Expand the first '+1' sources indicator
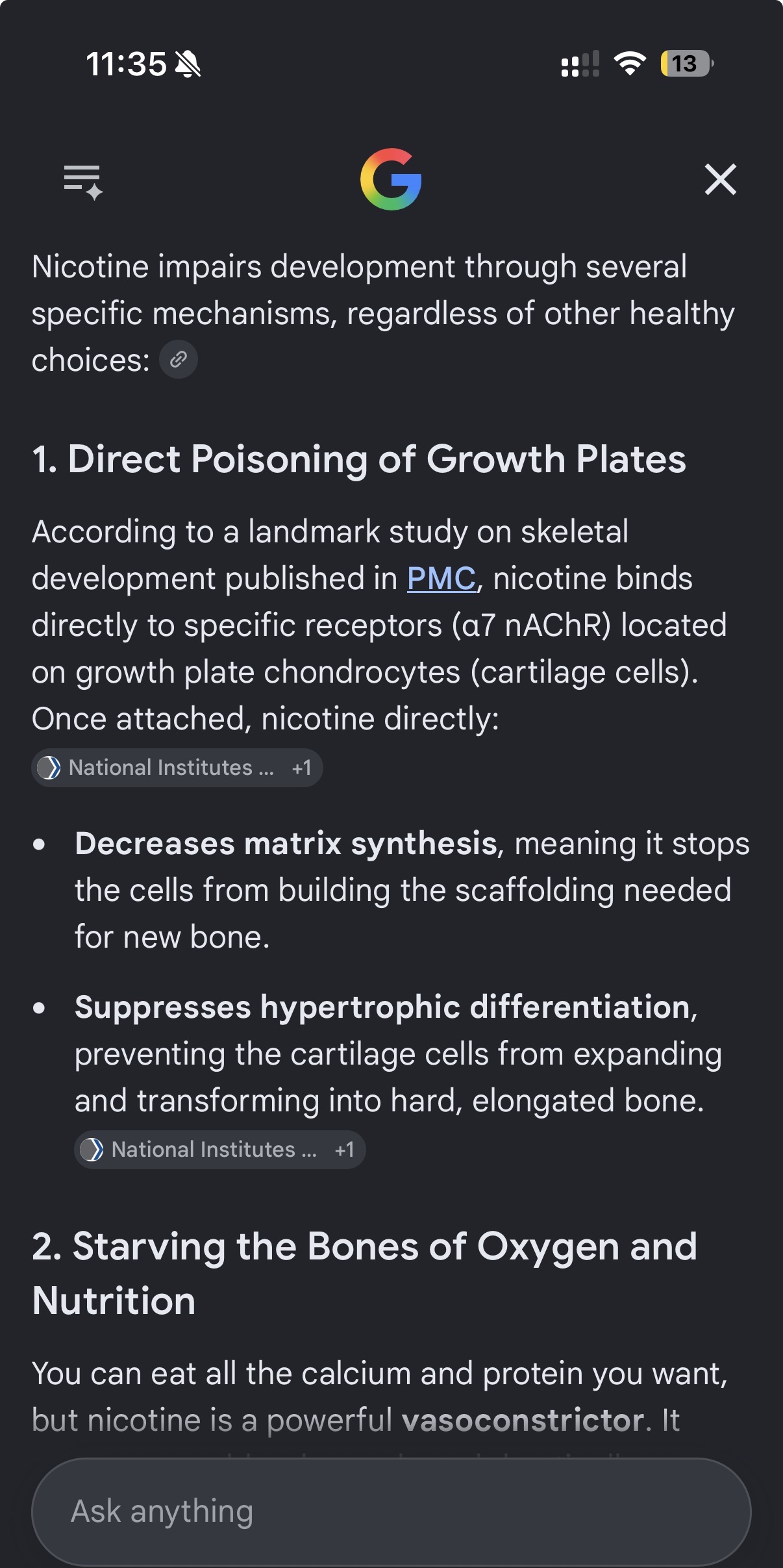Screen dimensions: 783x1568 click(302, 768)
